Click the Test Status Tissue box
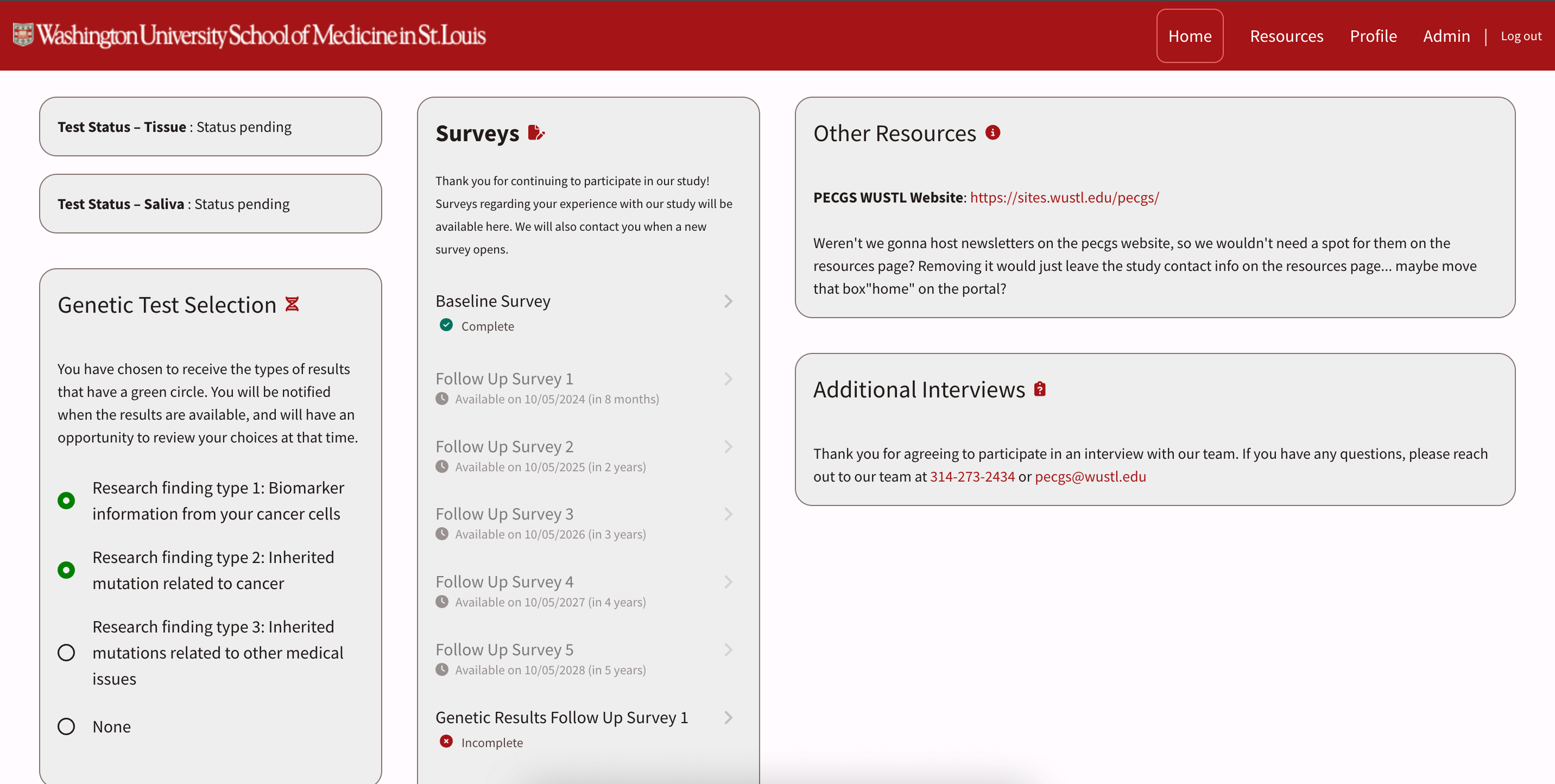This screenshot has width=1555, height=784. pyautogui.click(x=210, y=127)
